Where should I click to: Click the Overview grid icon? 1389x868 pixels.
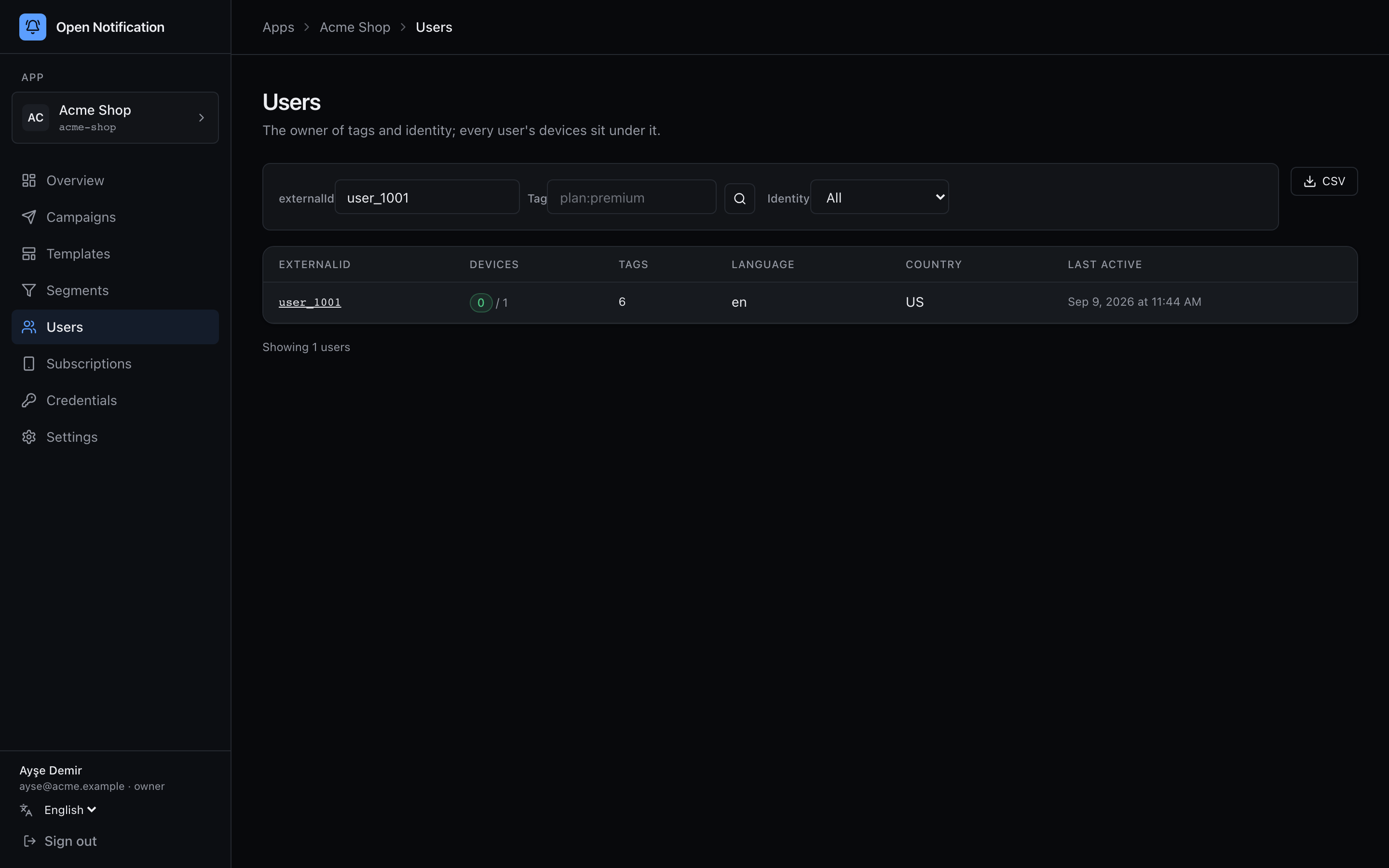(x=29, y=180)
